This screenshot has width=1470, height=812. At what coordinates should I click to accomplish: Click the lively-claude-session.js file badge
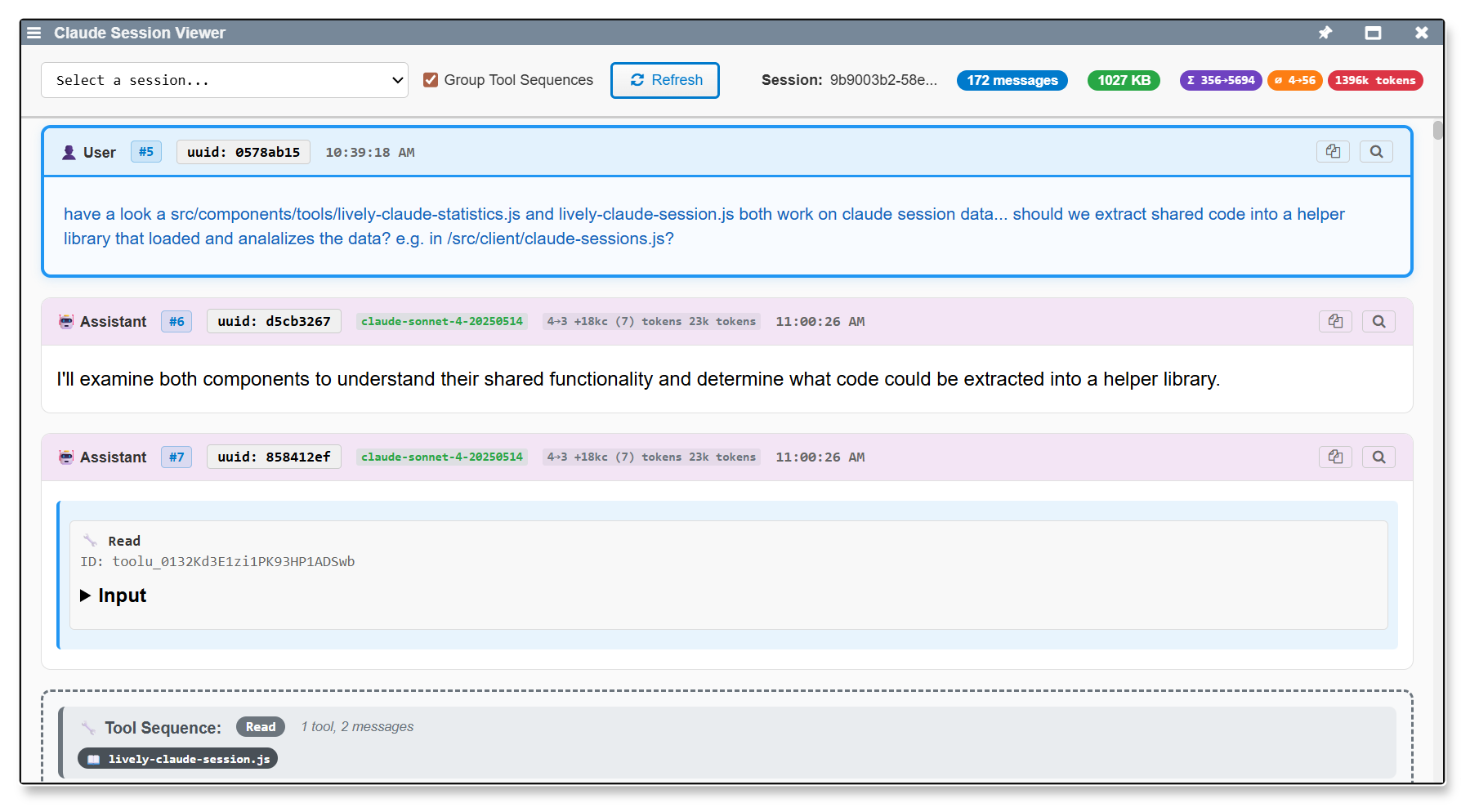tap(178, 760)
